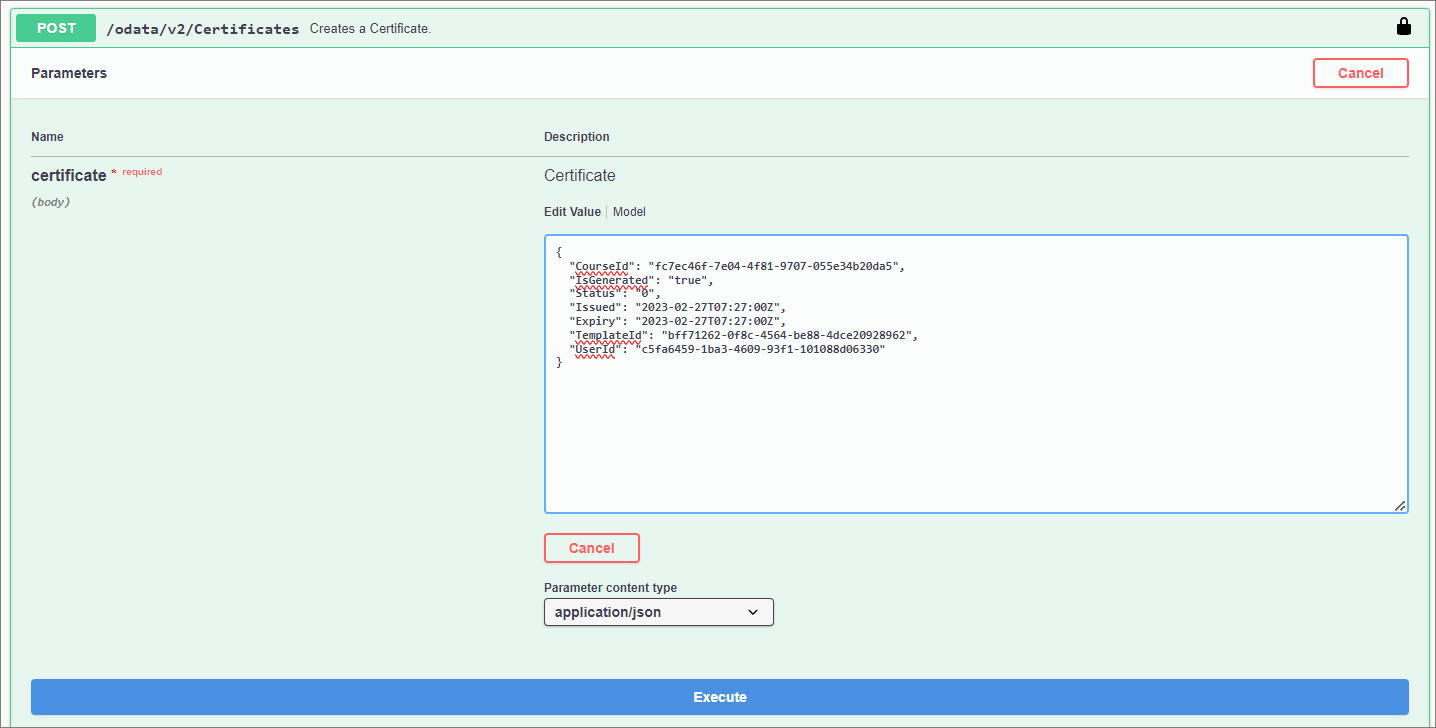Click the required certificate parameter label
The image size is (1436, 728).
[69, 175]
